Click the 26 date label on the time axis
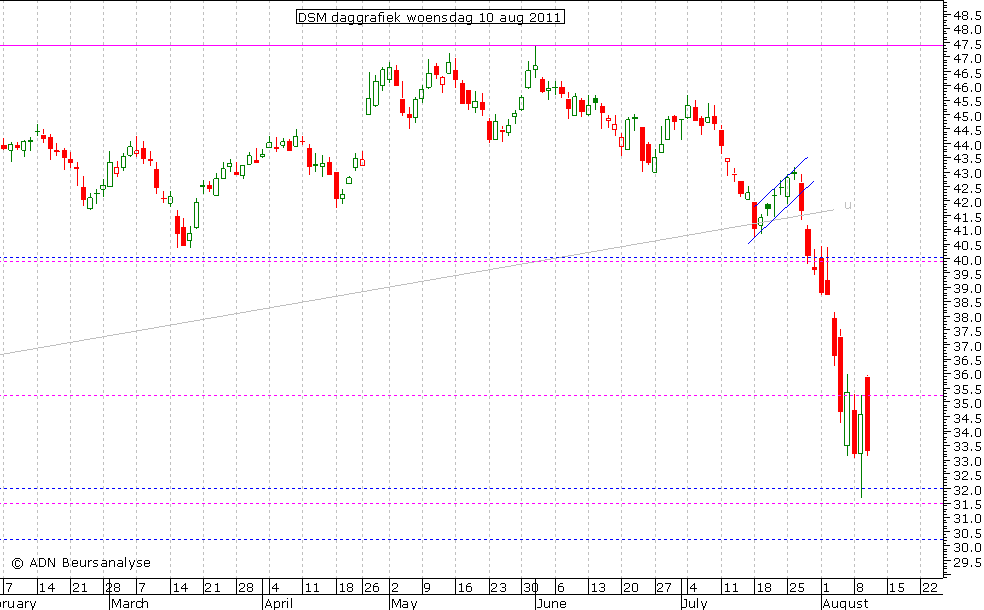The image size is (984, 610). (372, 588)
